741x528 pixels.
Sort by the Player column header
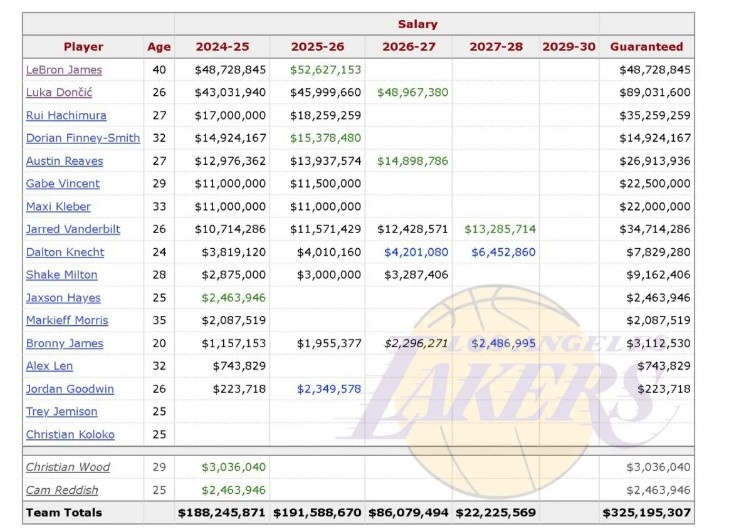83,46
